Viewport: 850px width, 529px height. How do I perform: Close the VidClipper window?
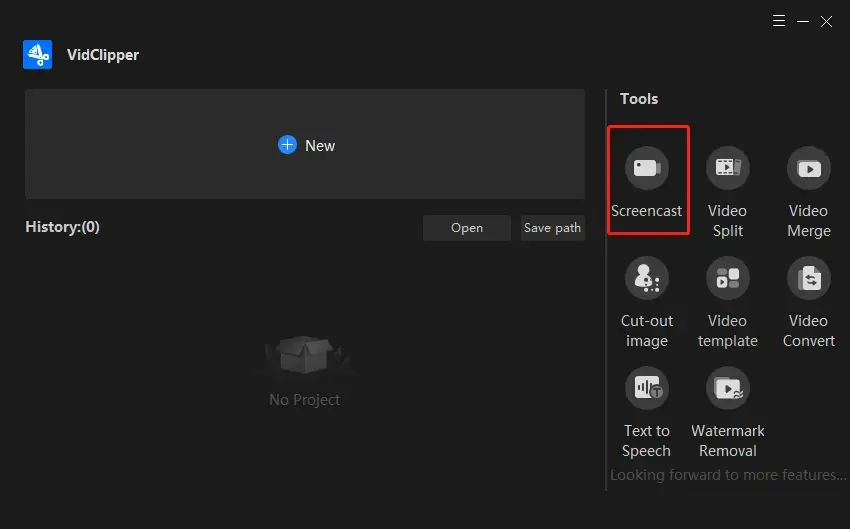tap(826, 21)
